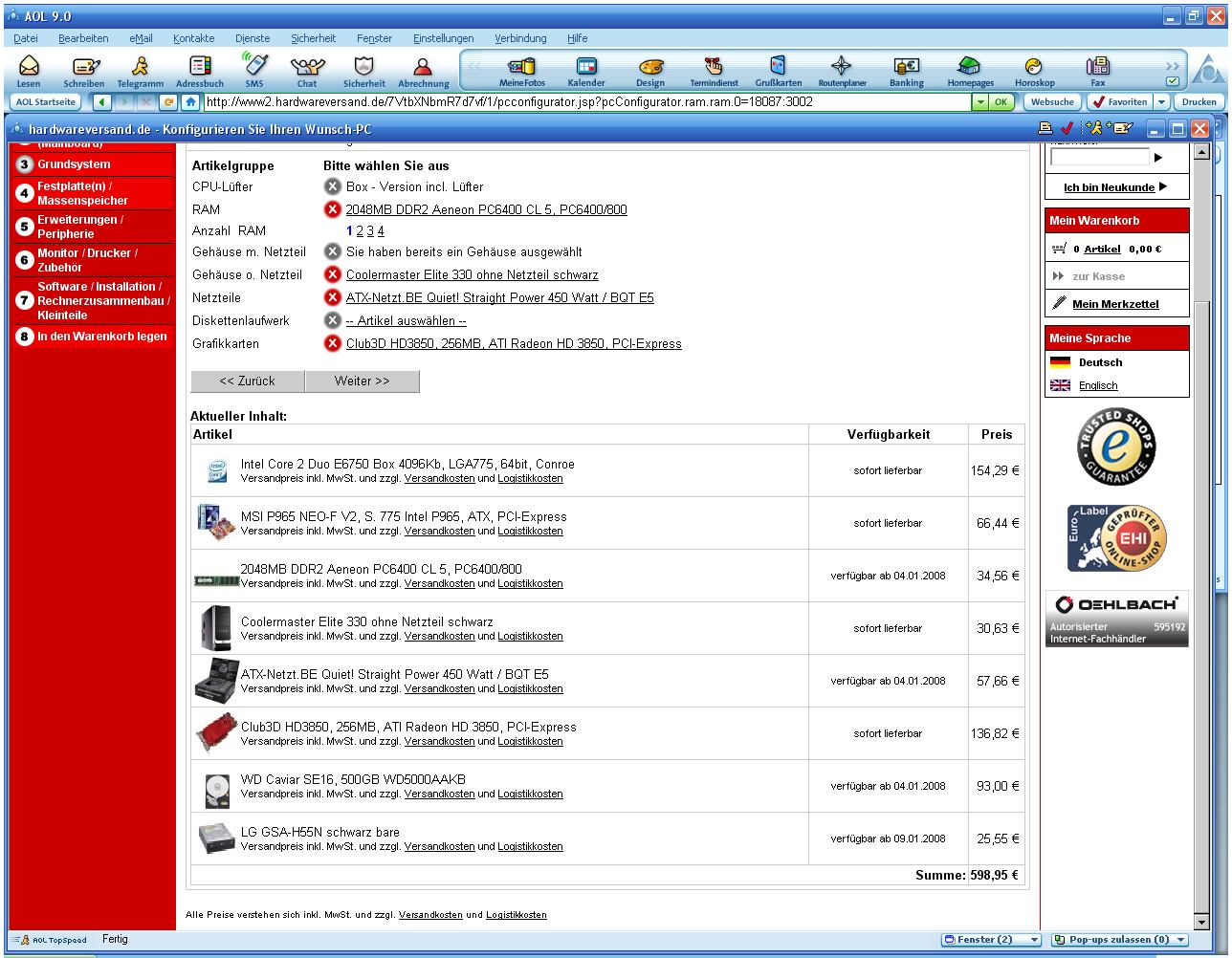The width and height of the screenshot is (1232, 958).
Task: Remove the Grafikkarten selection with red X
Action: pos(333,343)
